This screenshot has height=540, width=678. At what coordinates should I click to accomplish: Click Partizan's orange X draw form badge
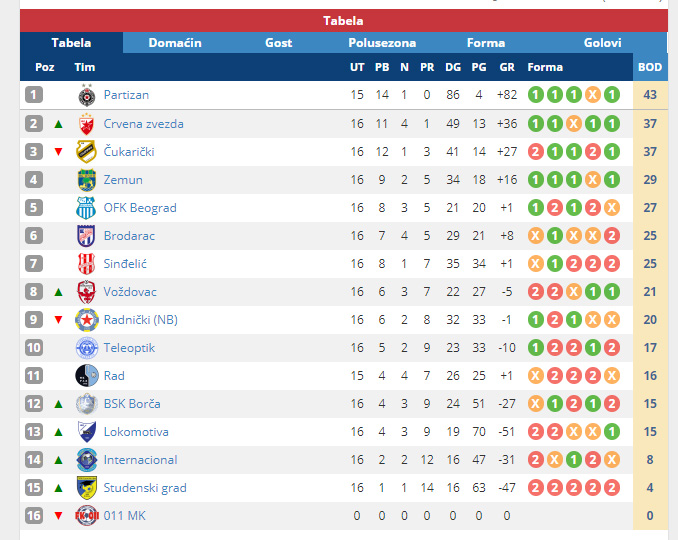pos(593,95)
